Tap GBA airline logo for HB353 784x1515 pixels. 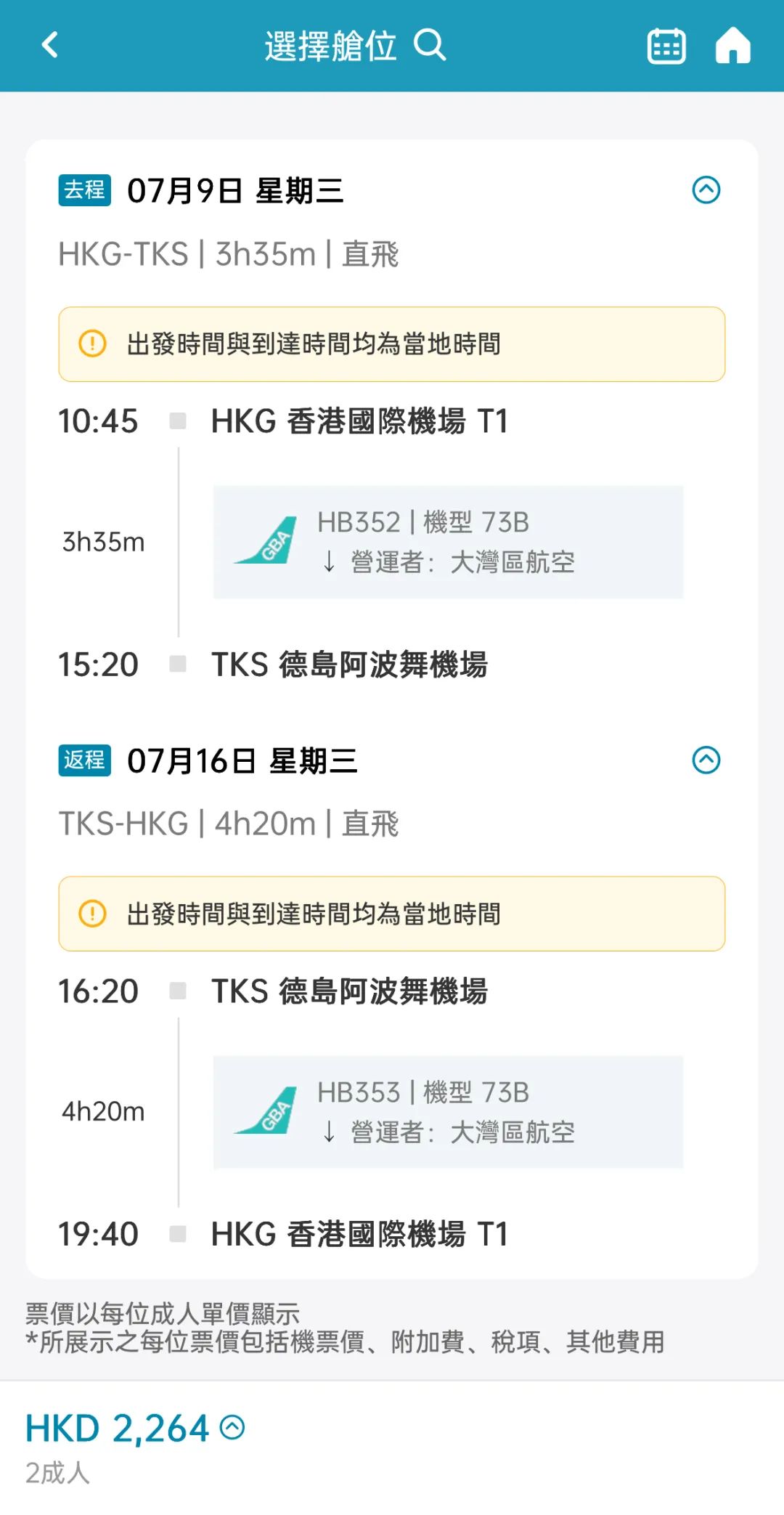(266, 1111)
